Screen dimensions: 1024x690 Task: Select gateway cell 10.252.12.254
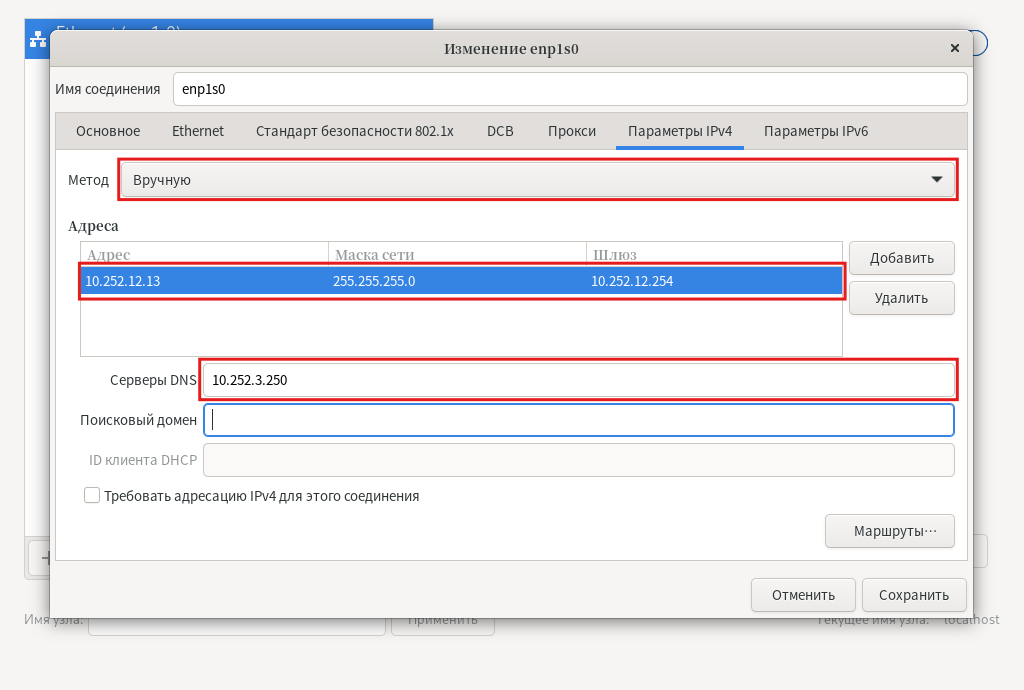point(714,281)
